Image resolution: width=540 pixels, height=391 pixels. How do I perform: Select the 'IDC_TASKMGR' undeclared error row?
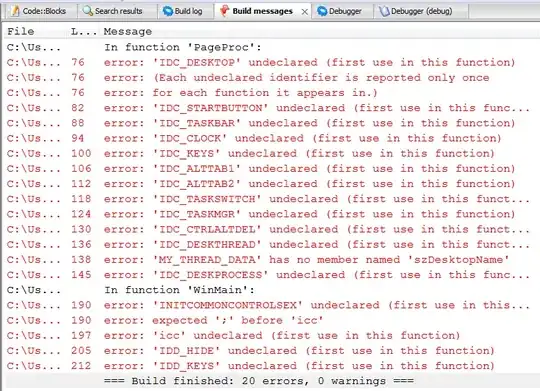(x=270, y=214)
